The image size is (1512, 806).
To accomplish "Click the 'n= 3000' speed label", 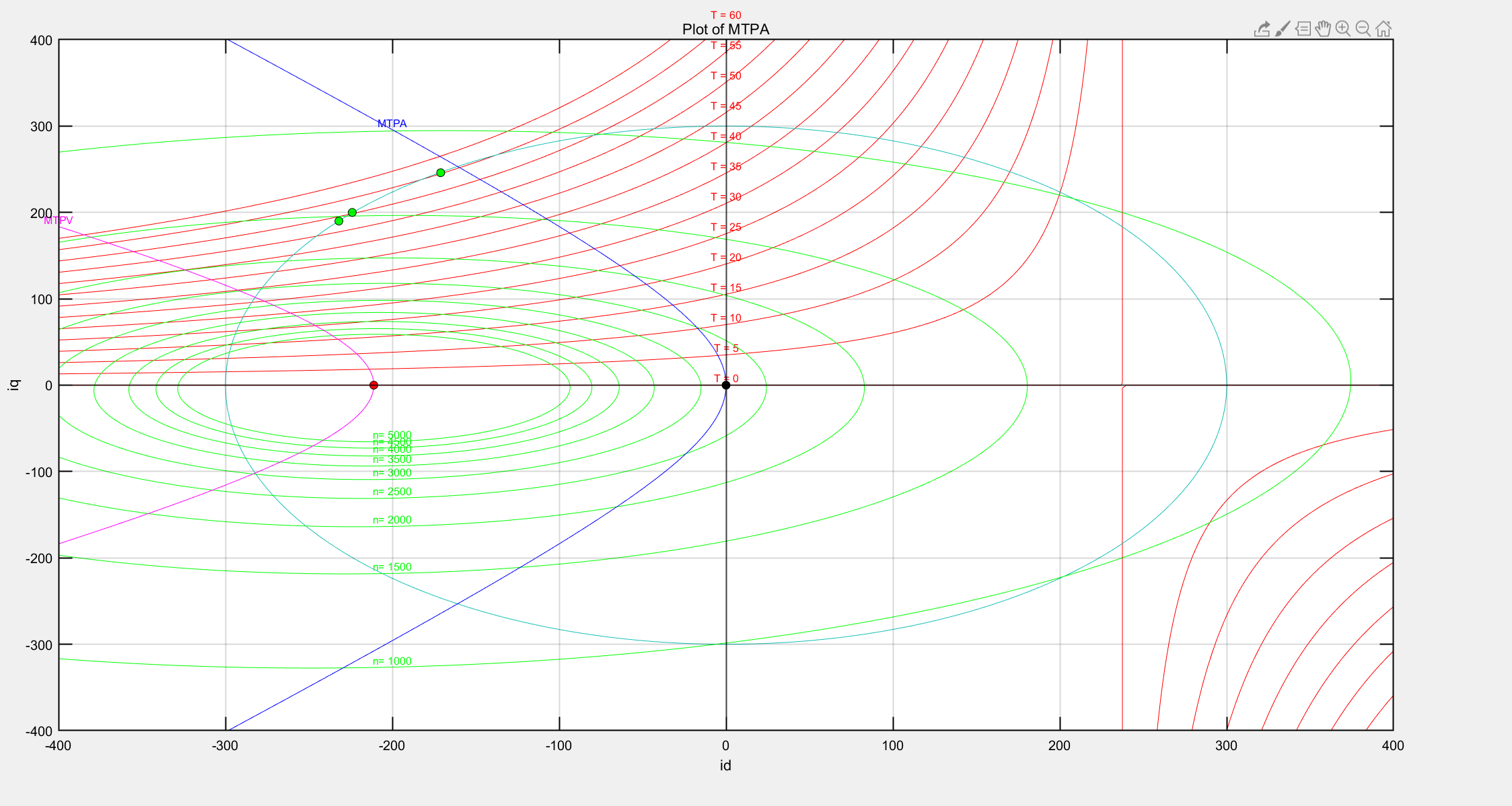I will pos(392,473).
